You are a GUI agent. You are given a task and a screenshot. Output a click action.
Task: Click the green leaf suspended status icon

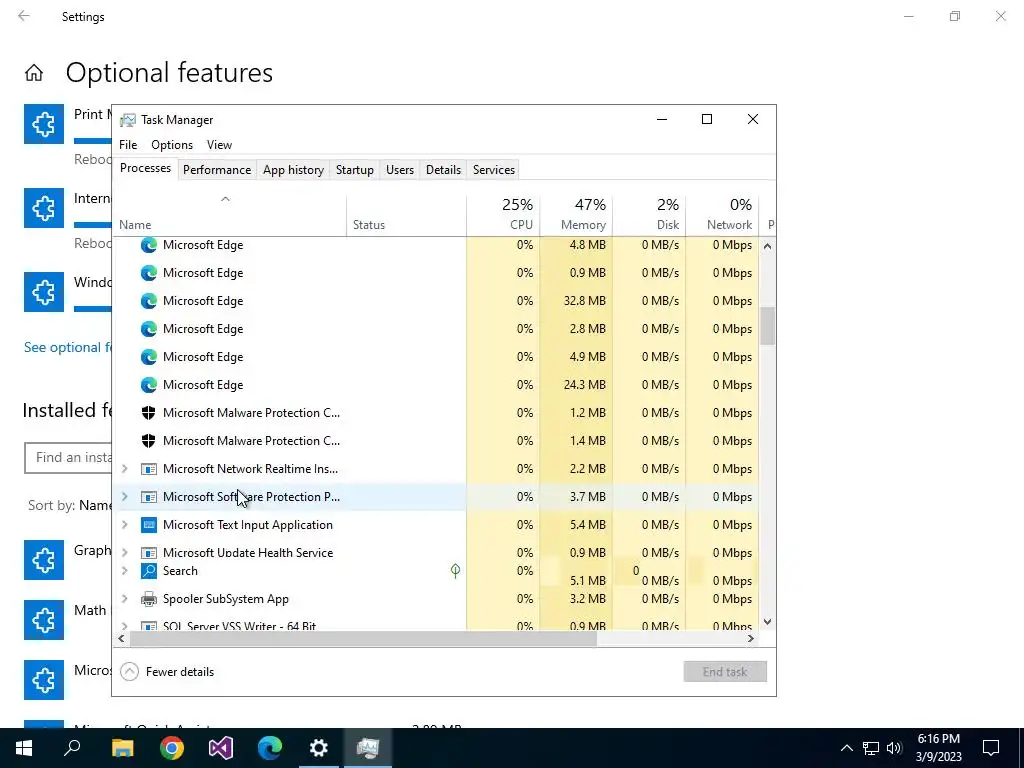455,571
